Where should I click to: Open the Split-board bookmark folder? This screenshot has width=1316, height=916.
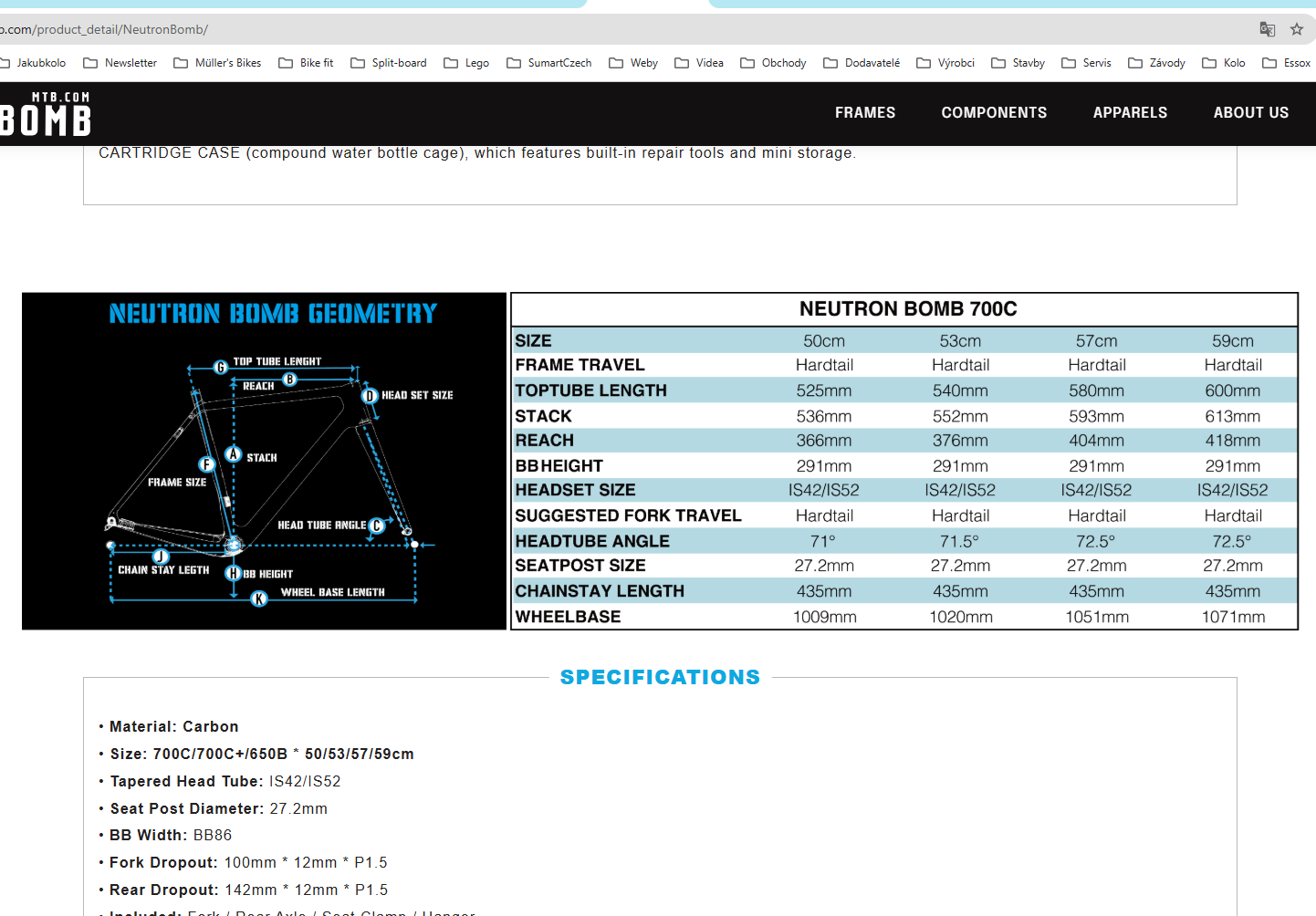pyautogui.click(x=389, y=63)
